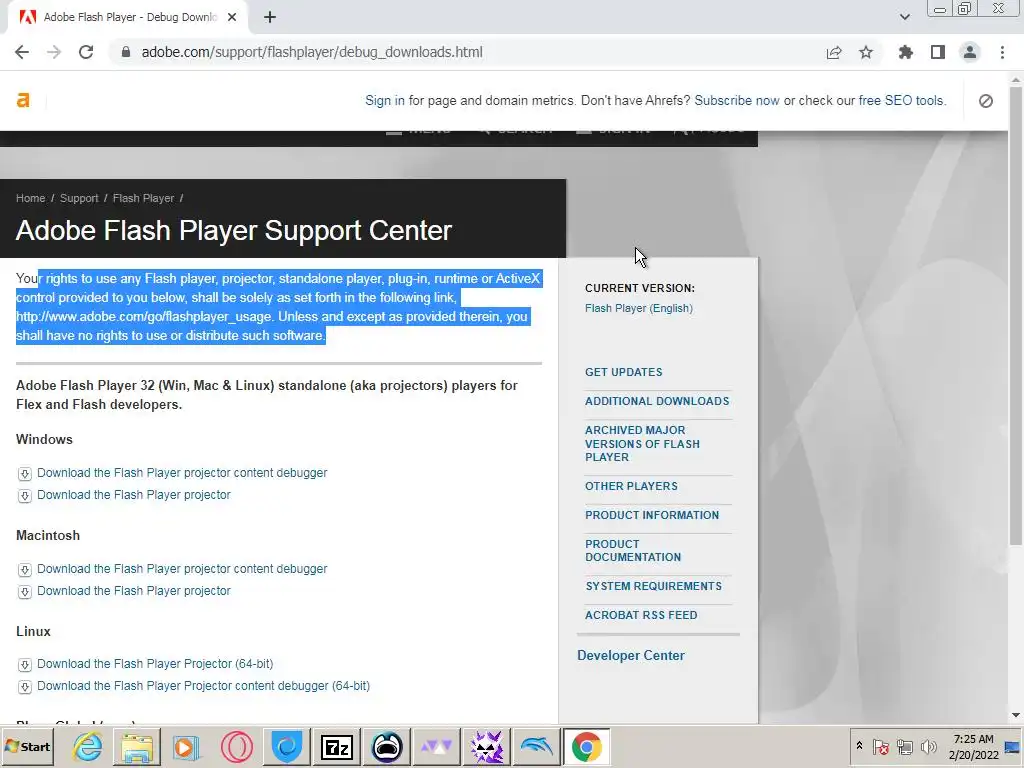Click the scrollbar down arrow
This screenshot has width=1024, height=768.
click(1016, 715)
